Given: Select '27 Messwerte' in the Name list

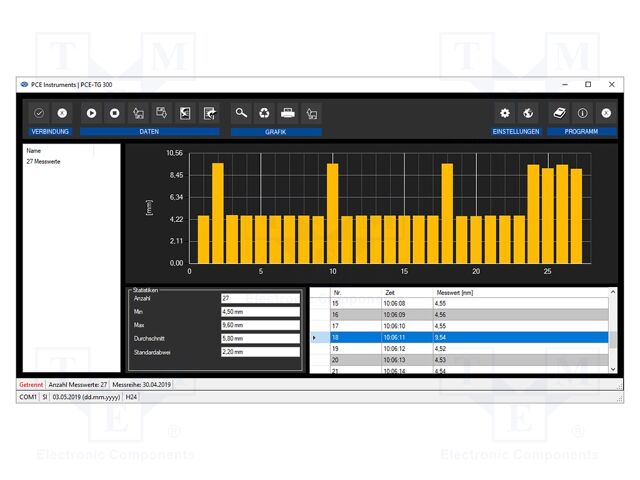Looking at the screenshot, I should (x=45, y=161).
